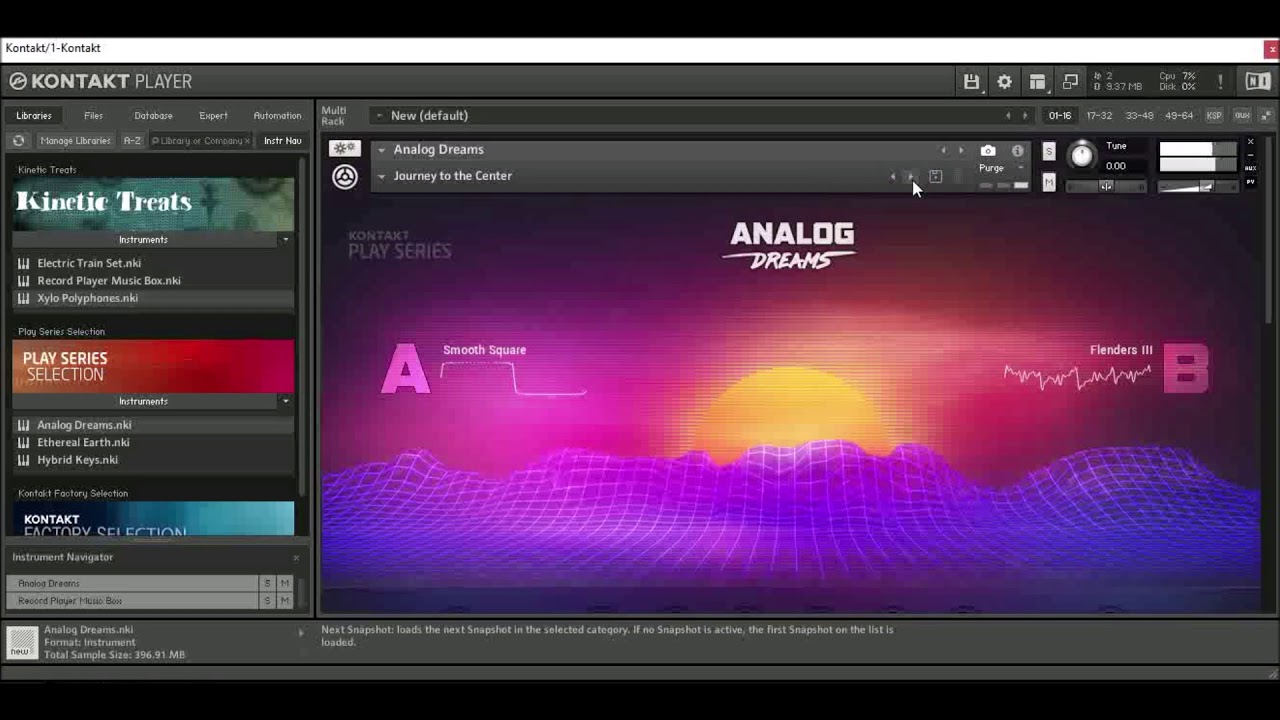Click the minimized view window icon

(1070, 82)
